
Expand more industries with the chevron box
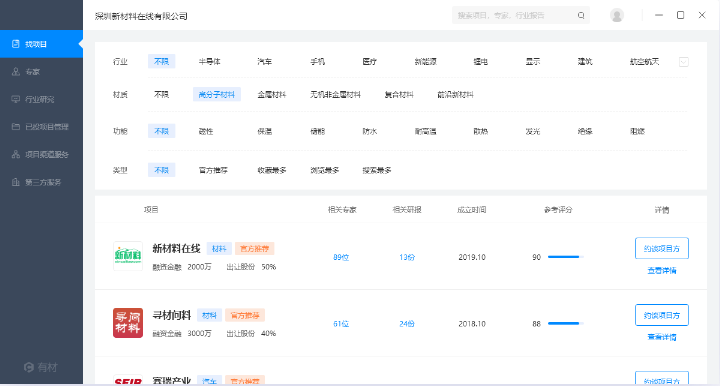coord(683,62)
